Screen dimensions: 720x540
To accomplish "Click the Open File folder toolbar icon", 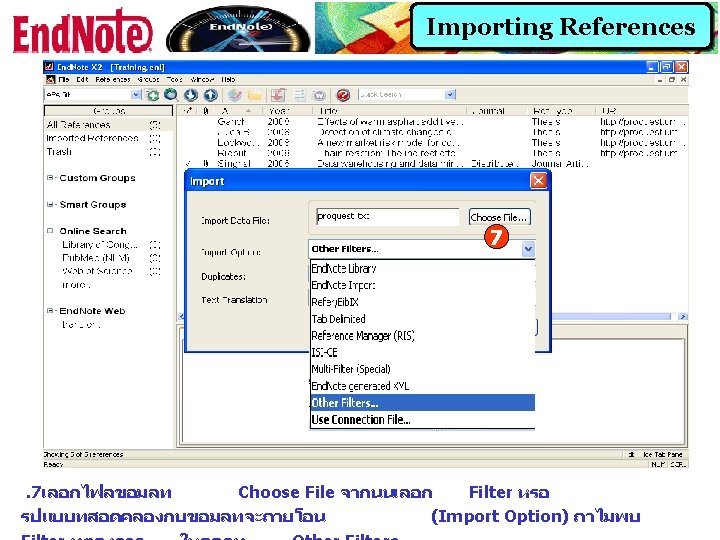I will click(x=254, y=95).
